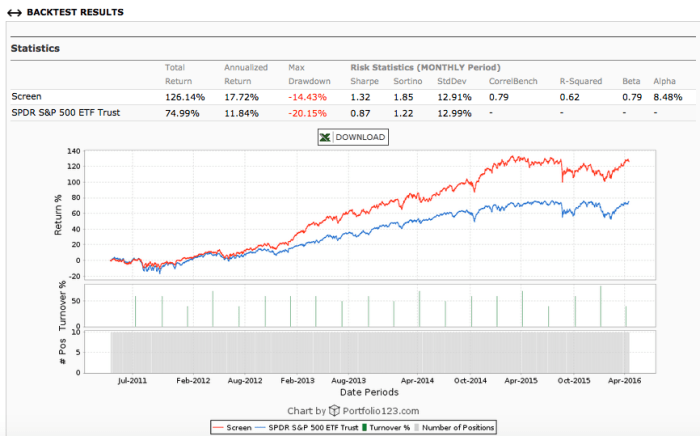Toggle the blue SPDR S&P 500 legend entry

(307, 428)
